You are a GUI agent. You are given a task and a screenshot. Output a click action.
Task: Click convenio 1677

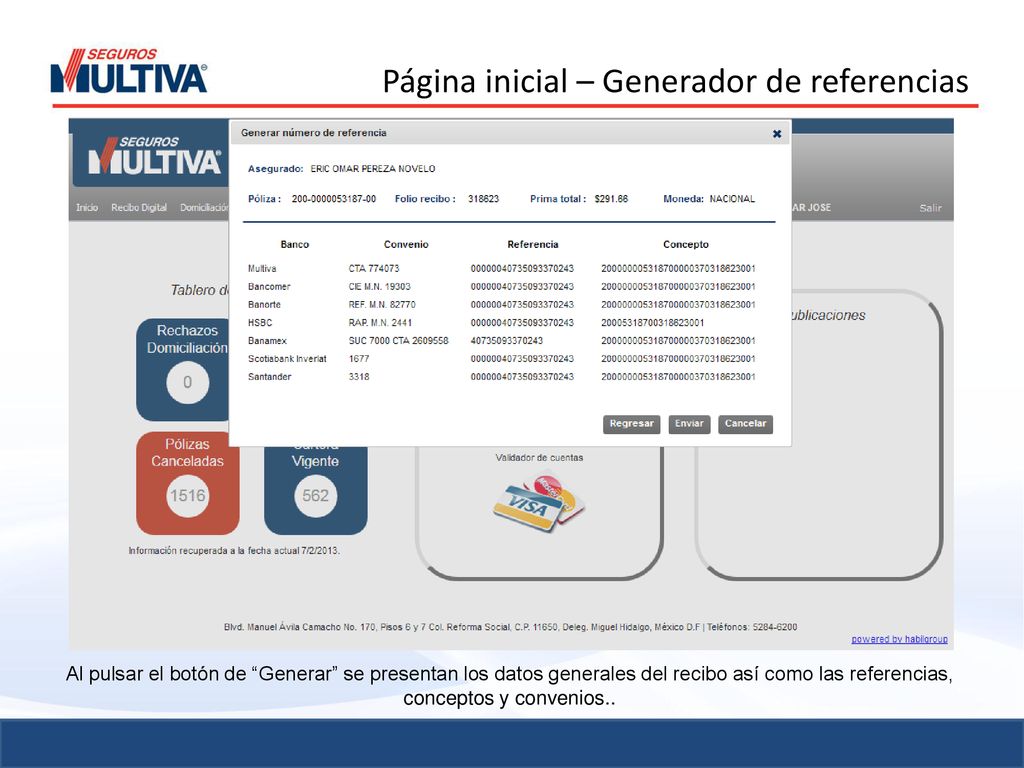pyautogui.click(x=359, y=359)
